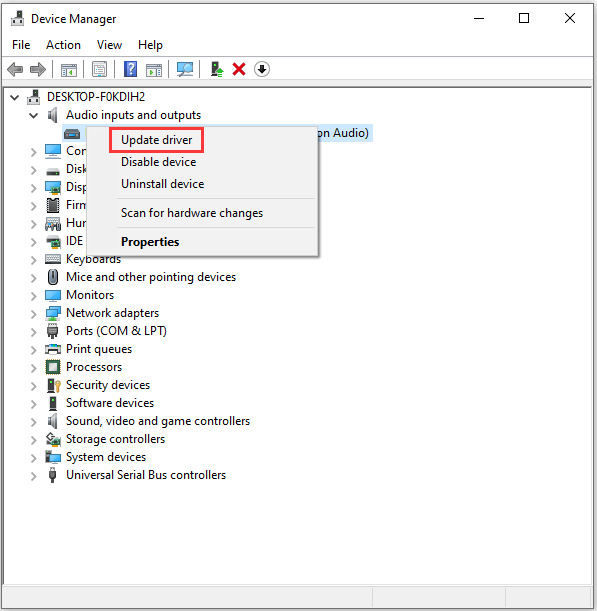
Task: Collapse the Audio inputs and outputs category
Action: point(34,115)
